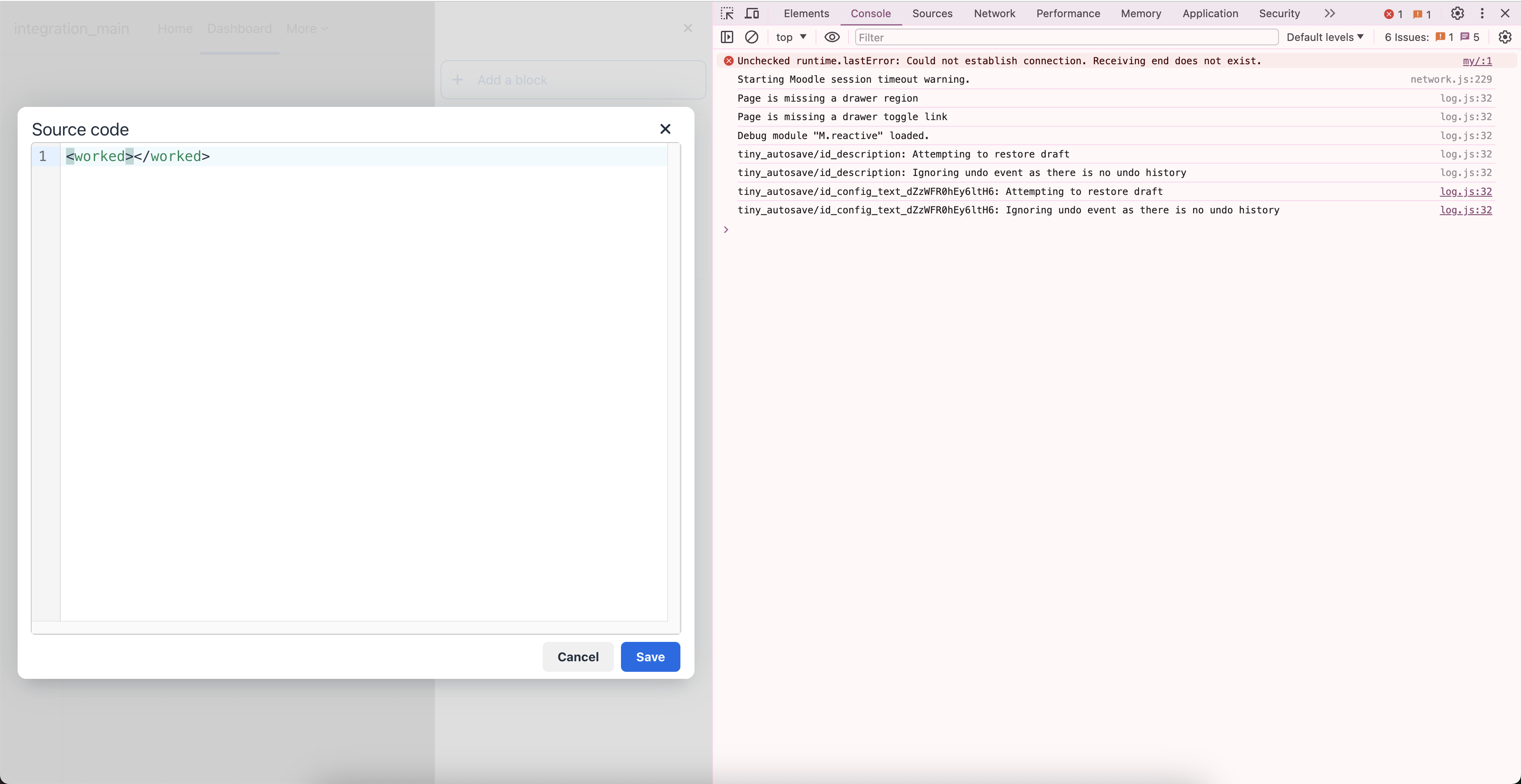Select the Starting Moodle session timeout warning message
This screenshot has height=784, width=1521.
point(853,79)
